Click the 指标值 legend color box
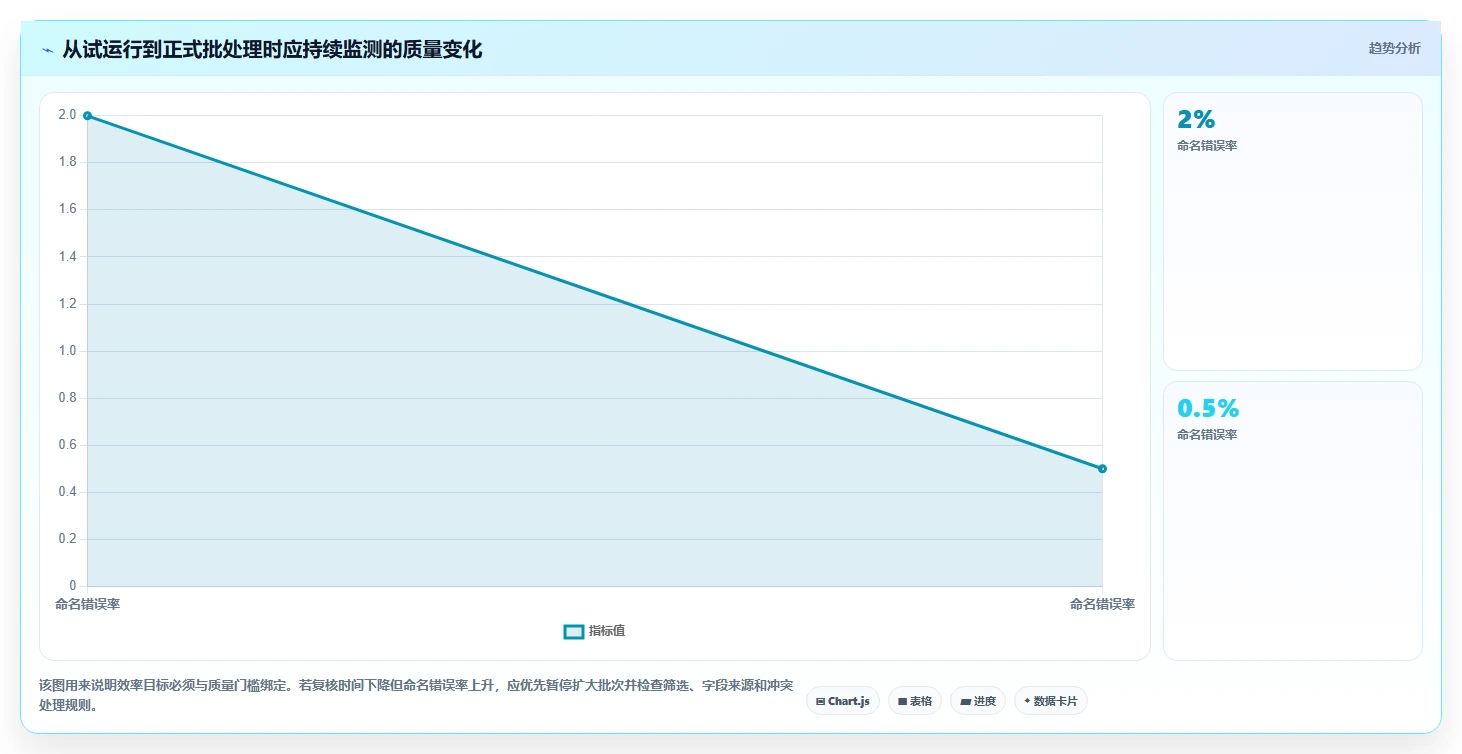 tap(574, 631)
